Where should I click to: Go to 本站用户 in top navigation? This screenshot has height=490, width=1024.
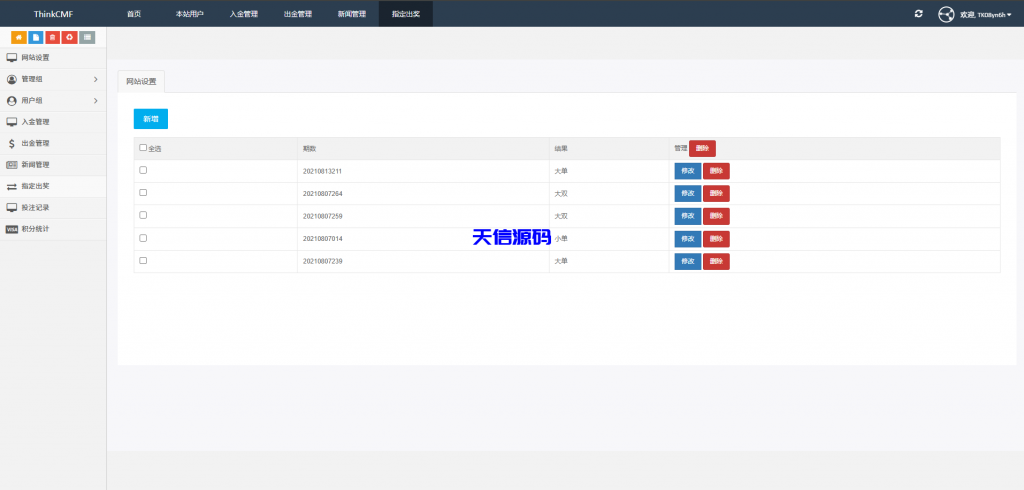(189, 14)
